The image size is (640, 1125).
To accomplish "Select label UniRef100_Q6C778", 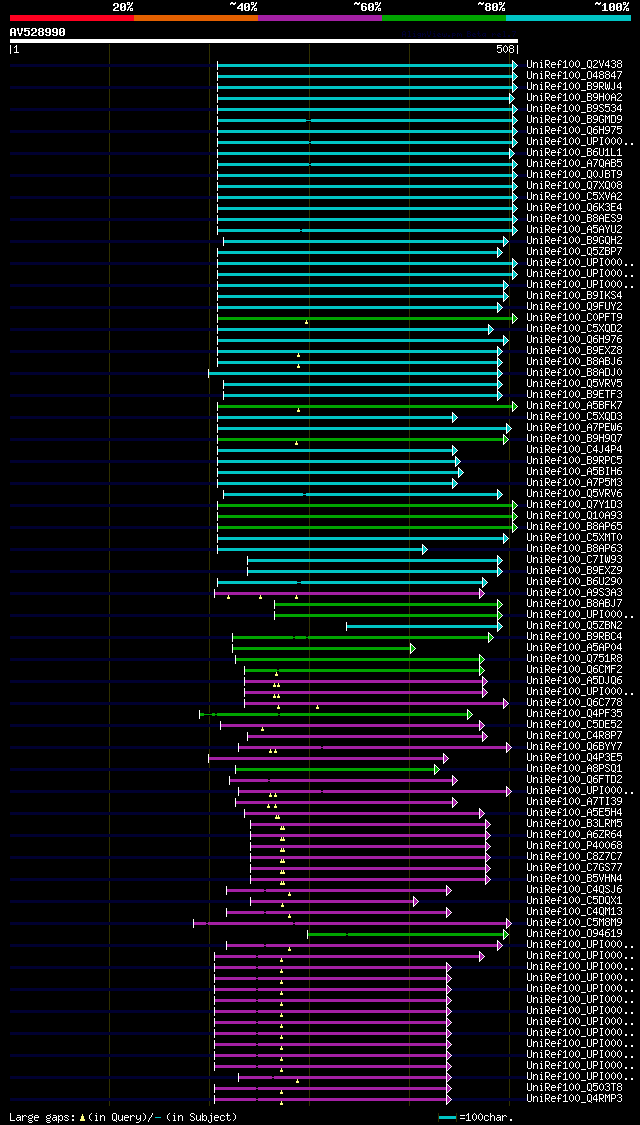I will 574,702.
